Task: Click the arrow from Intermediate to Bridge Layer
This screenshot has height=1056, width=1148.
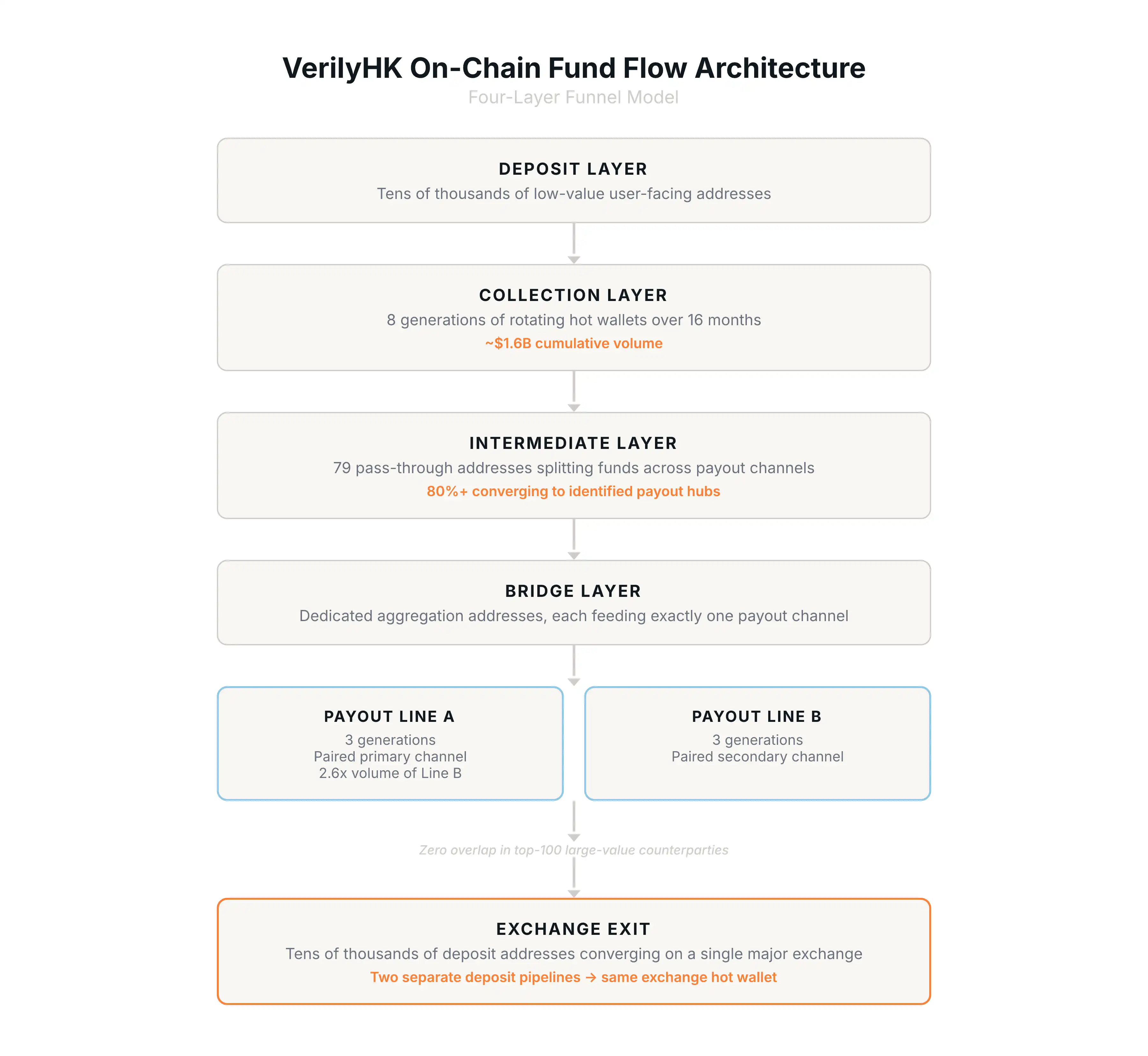Action: tap(574, 539)
